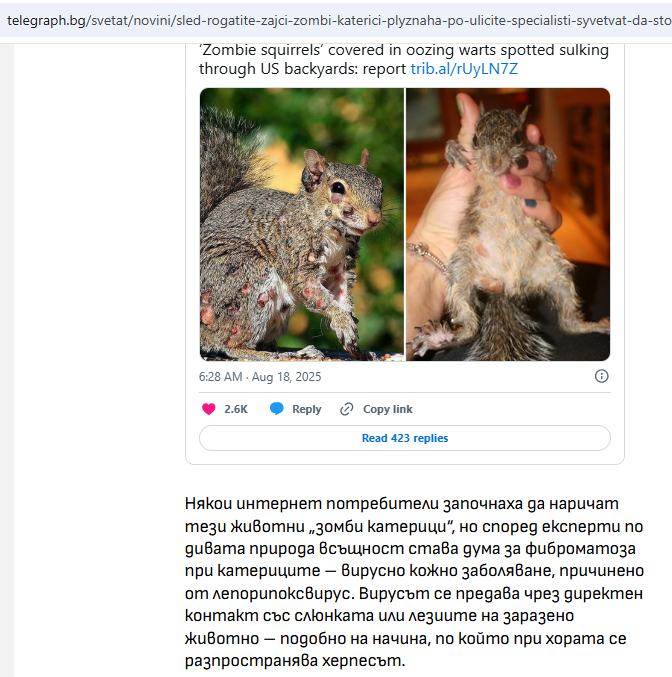672x677 pixels.
Task: Like the tweet with the pink heart icon
Action: tap(209, 409)
